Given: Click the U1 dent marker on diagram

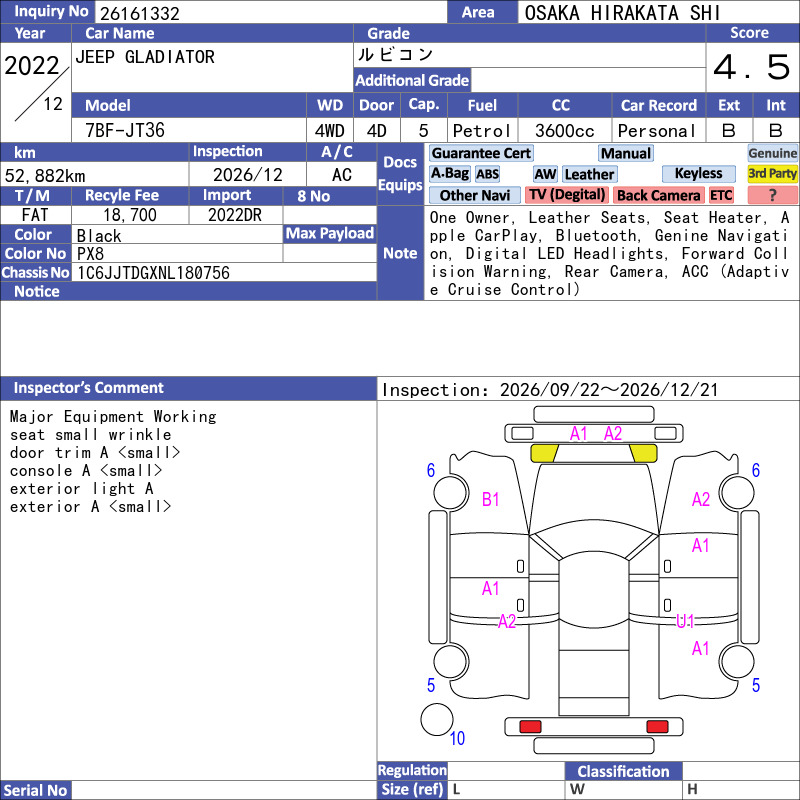Looking at the screenshot, I should (685, 621).
